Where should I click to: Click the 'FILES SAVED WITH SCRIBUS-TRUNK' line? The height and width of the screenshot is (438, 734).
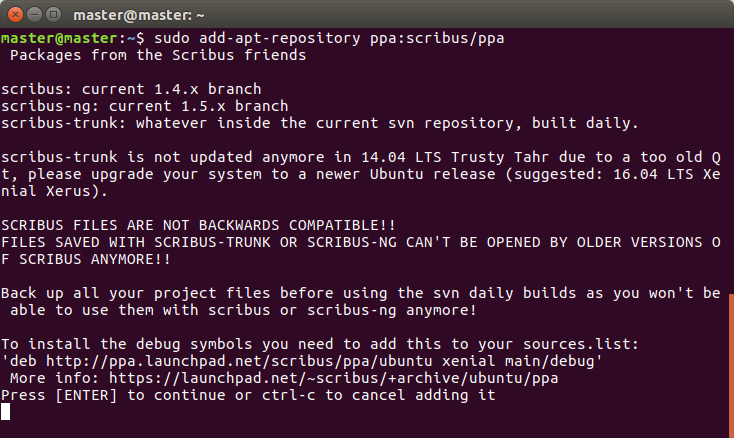tap(360, 242)
